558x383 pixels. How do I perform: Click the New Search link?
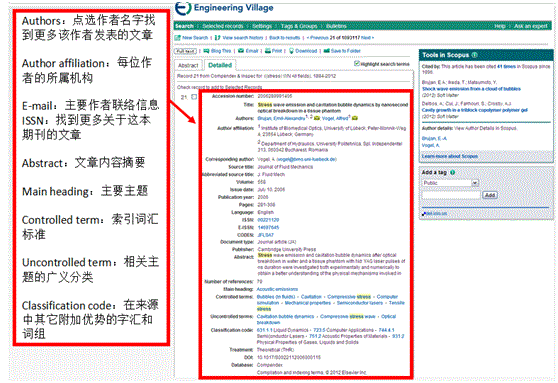(x=195, y=38)
